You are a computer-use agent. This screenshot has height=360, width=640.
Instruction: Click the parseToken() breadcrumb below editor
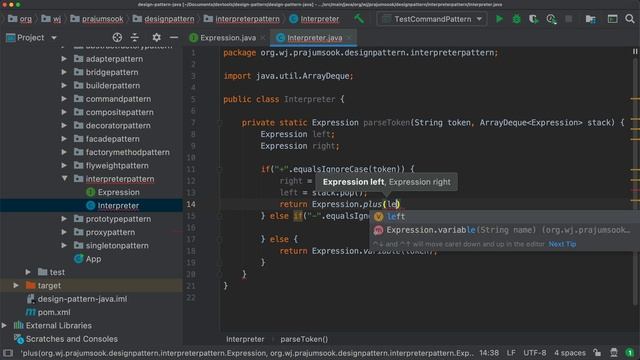tap(304, 339)
